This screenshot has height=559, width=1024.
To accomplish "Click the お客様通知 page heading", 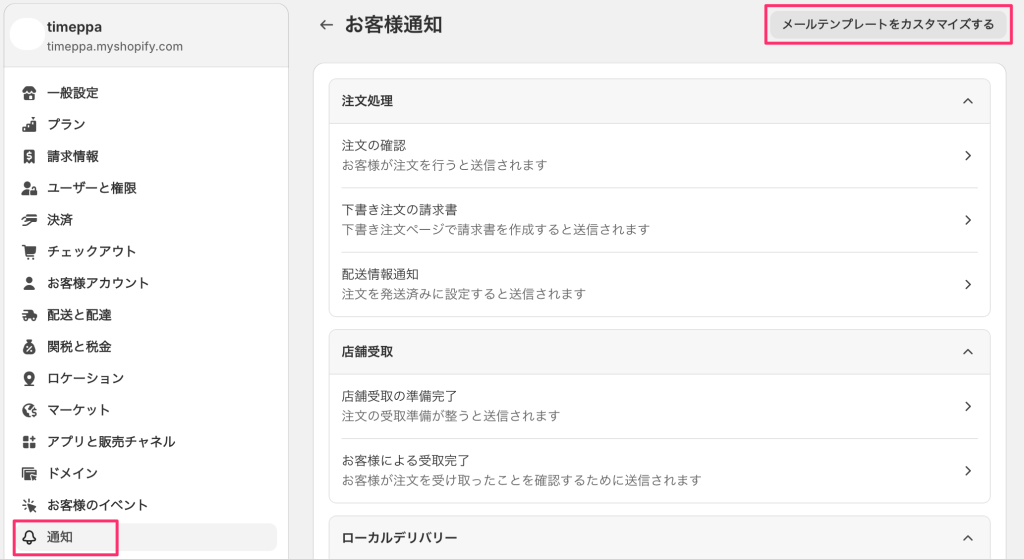I will tap(393, 25).
